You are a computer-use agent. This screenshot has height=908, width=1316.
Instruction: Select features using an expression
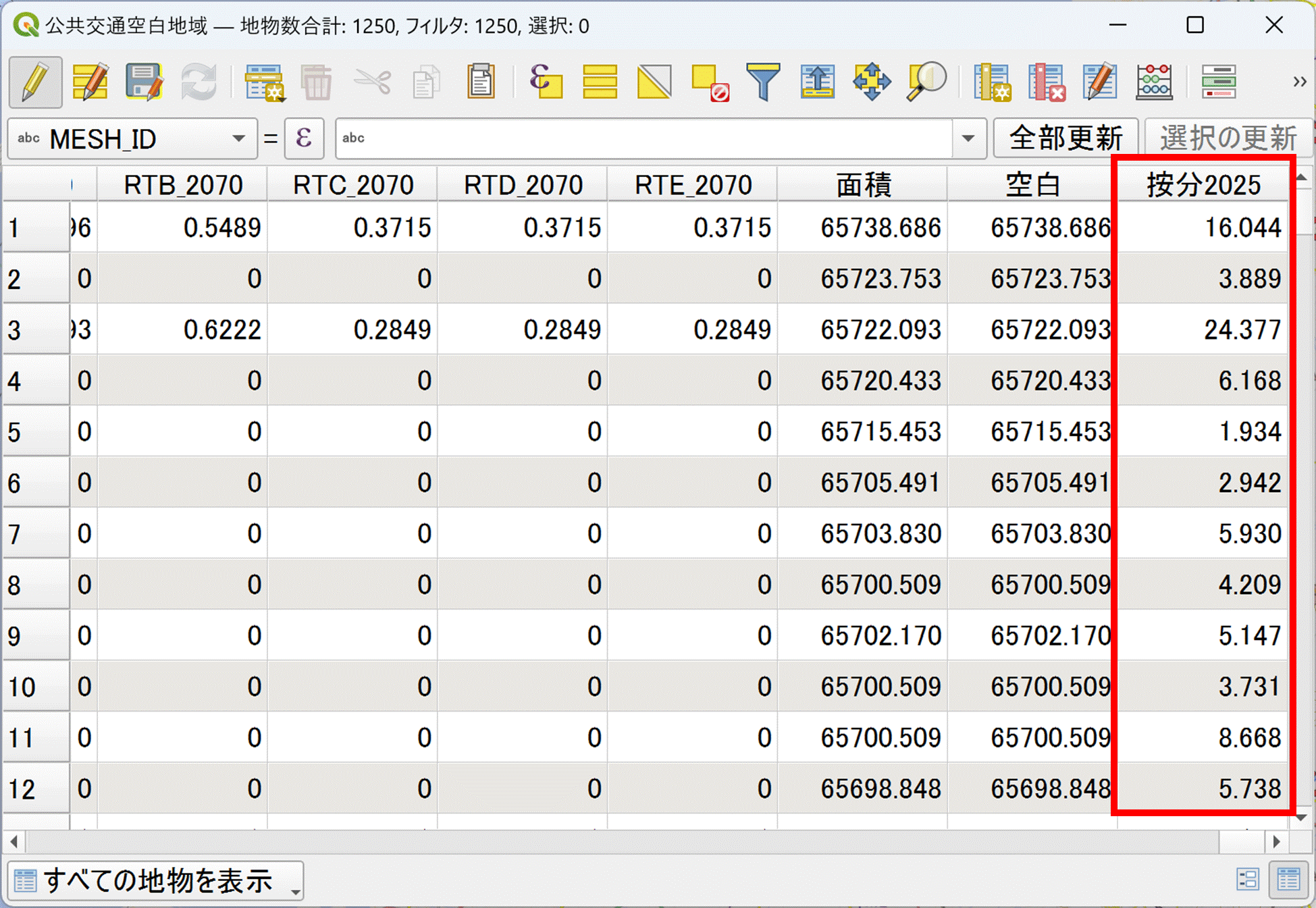[546, 82]
